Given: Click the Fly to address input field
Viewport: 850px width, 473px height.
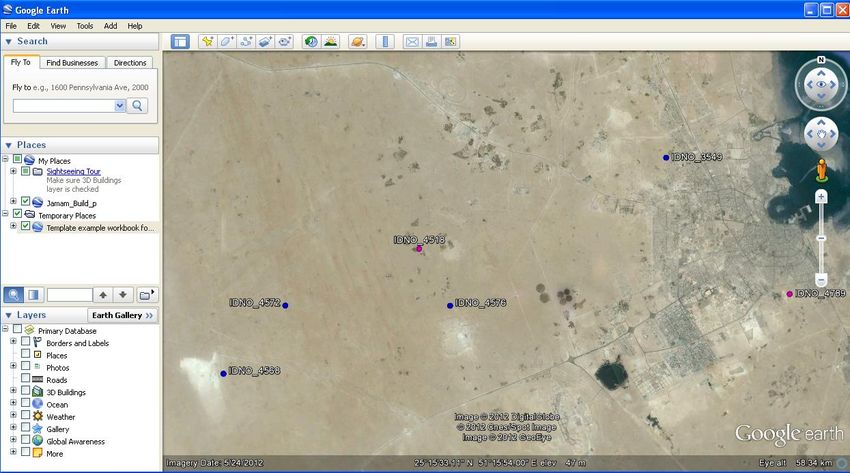Looking at the screenshot, I should click(64, 106).
